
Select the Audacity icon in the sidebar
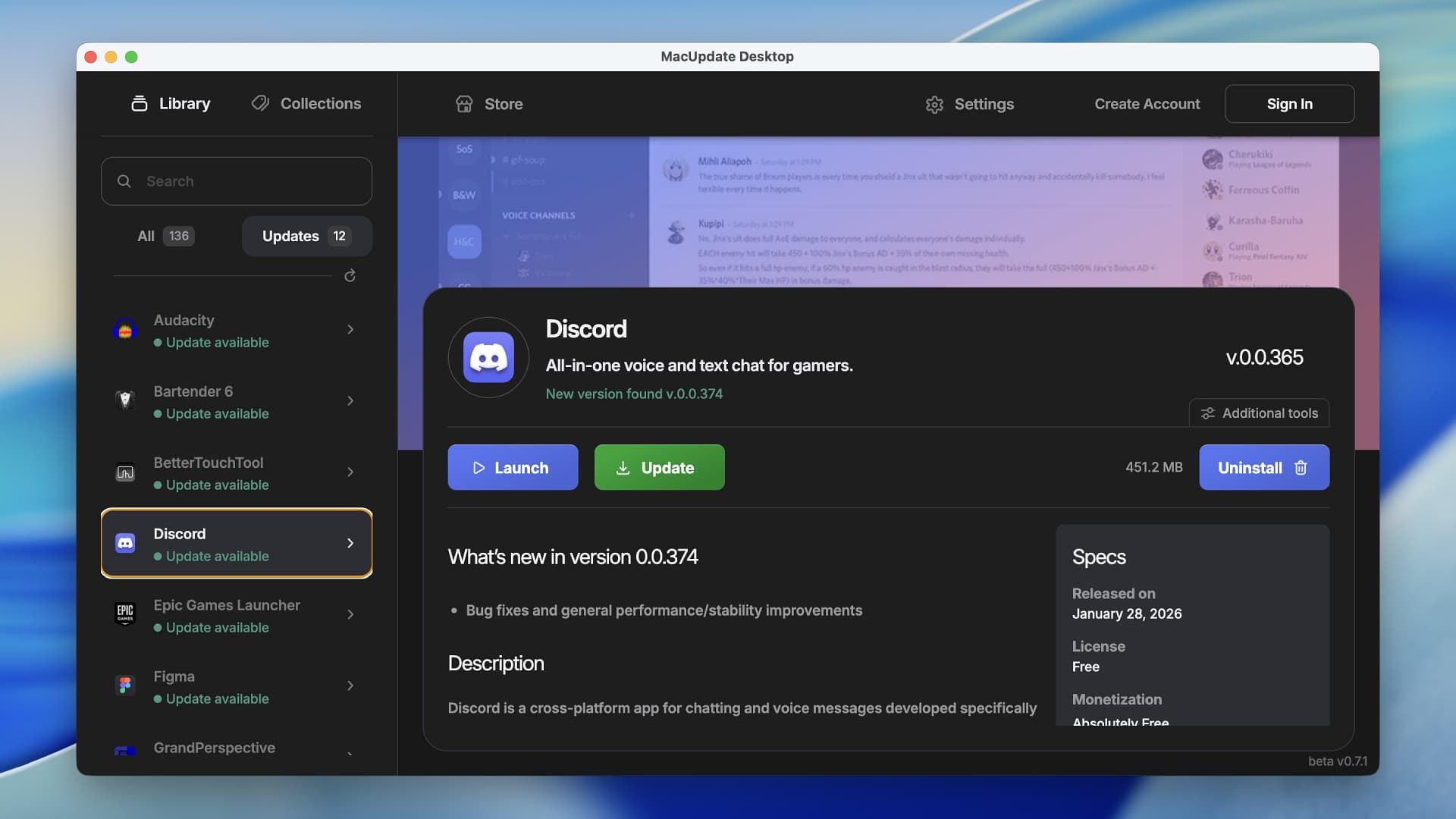(x=126, y=329)
